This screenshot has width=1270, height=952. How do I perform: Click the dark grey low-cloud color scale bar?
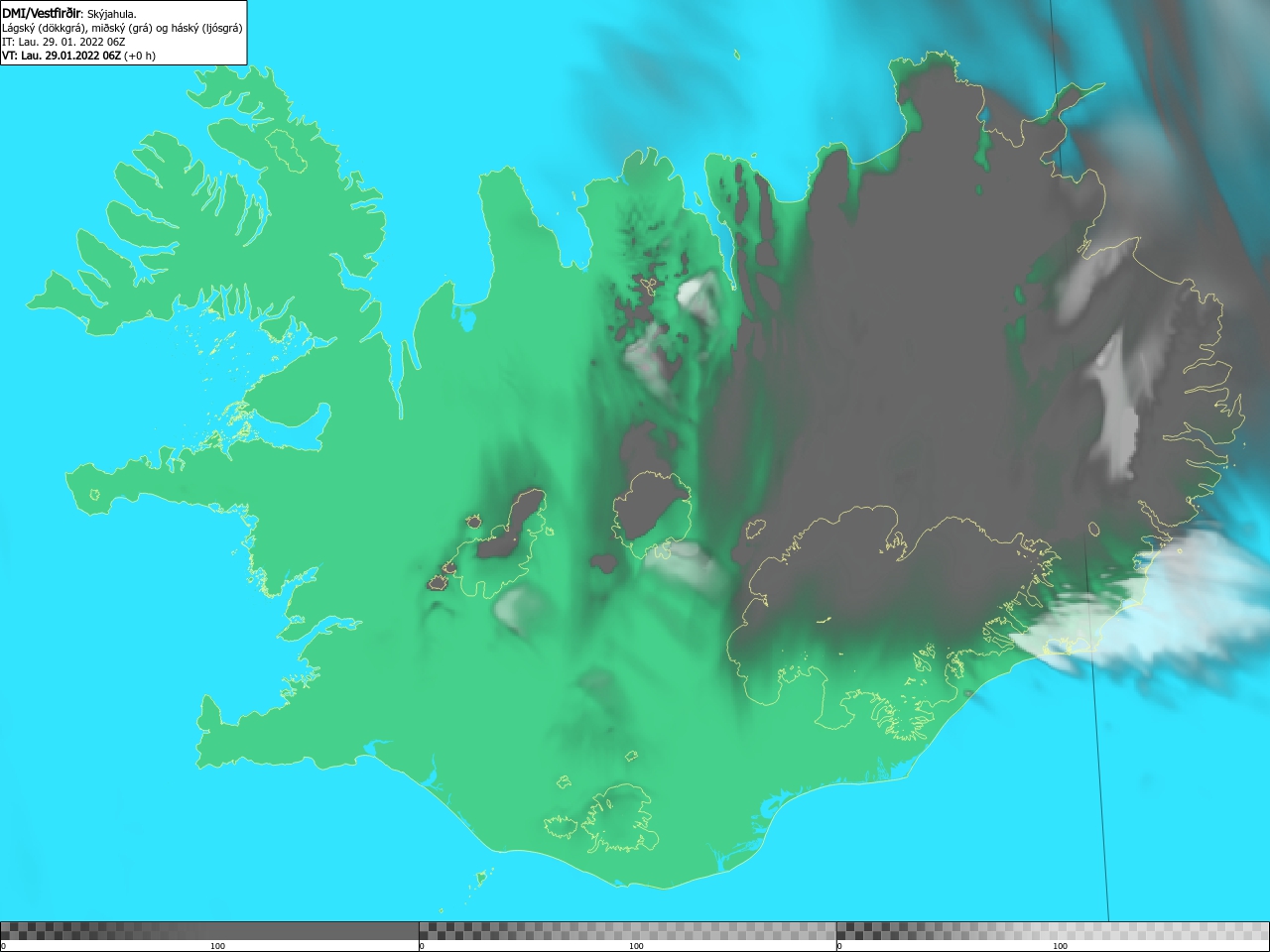point(209,931)
